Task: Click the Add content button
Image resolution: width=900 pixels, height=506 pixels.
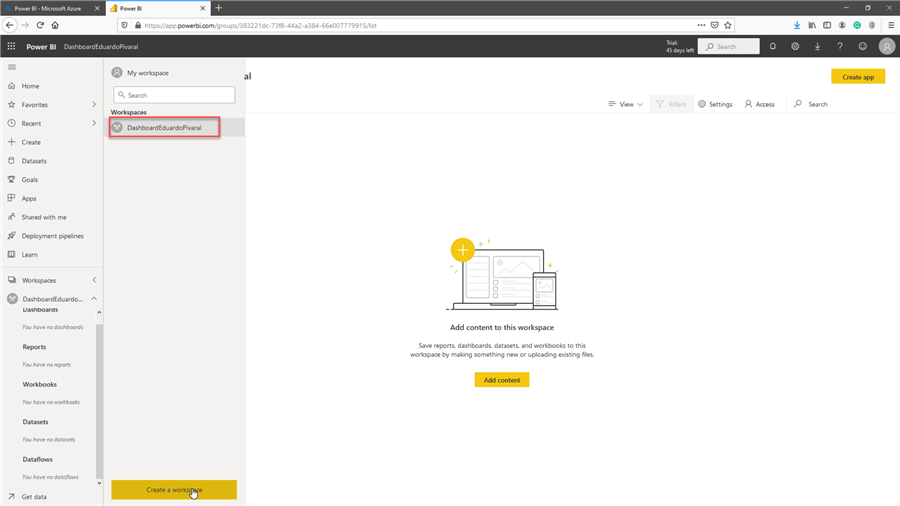Action: [x=502, y=380]
